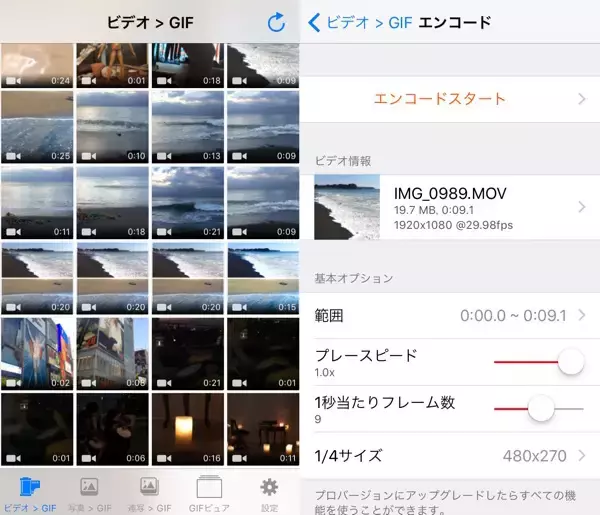
Task: Tap the refresh icon in video list
Action: tap(276, 22)
